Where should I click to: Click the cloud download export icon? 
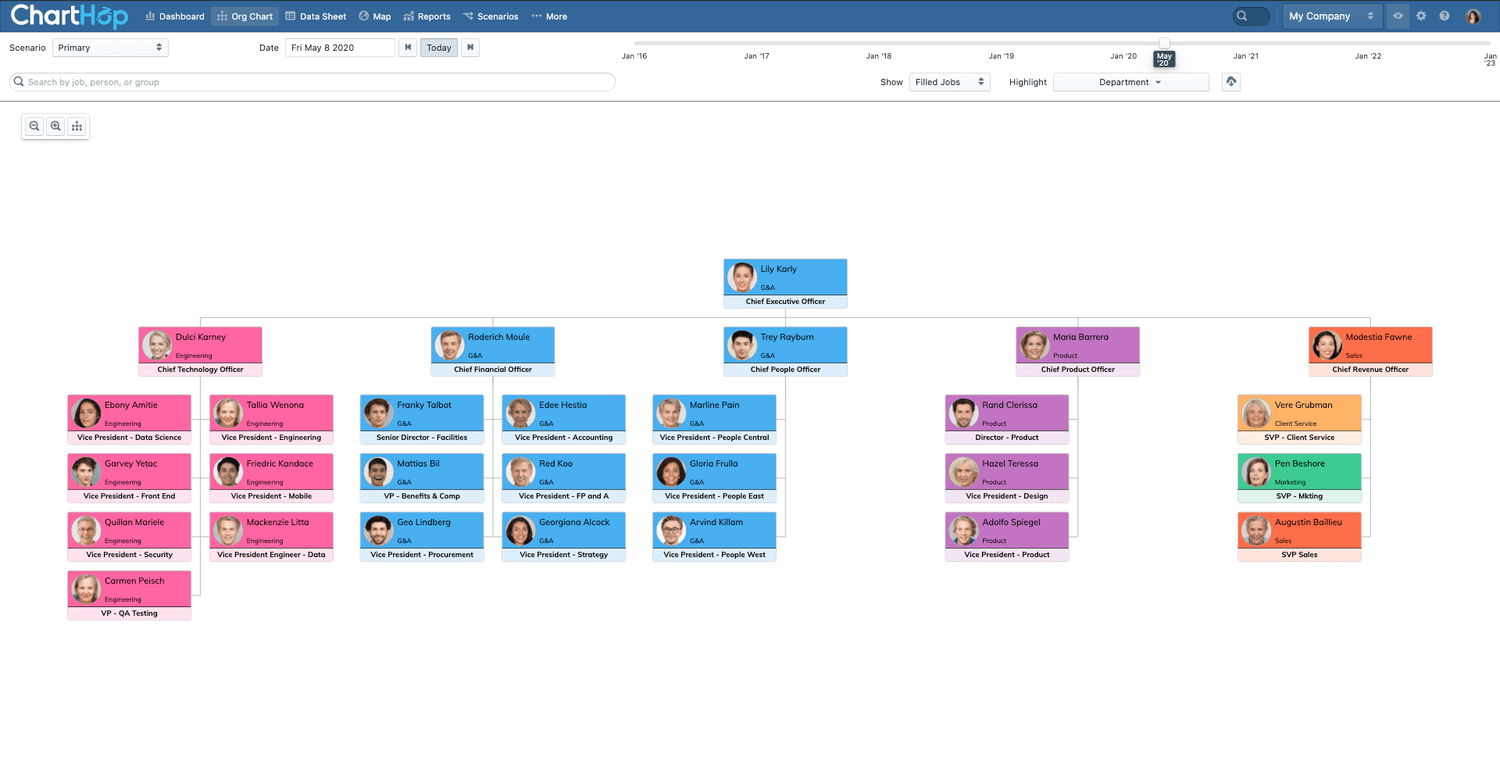pyautogui.click(x=1231, y=82)
